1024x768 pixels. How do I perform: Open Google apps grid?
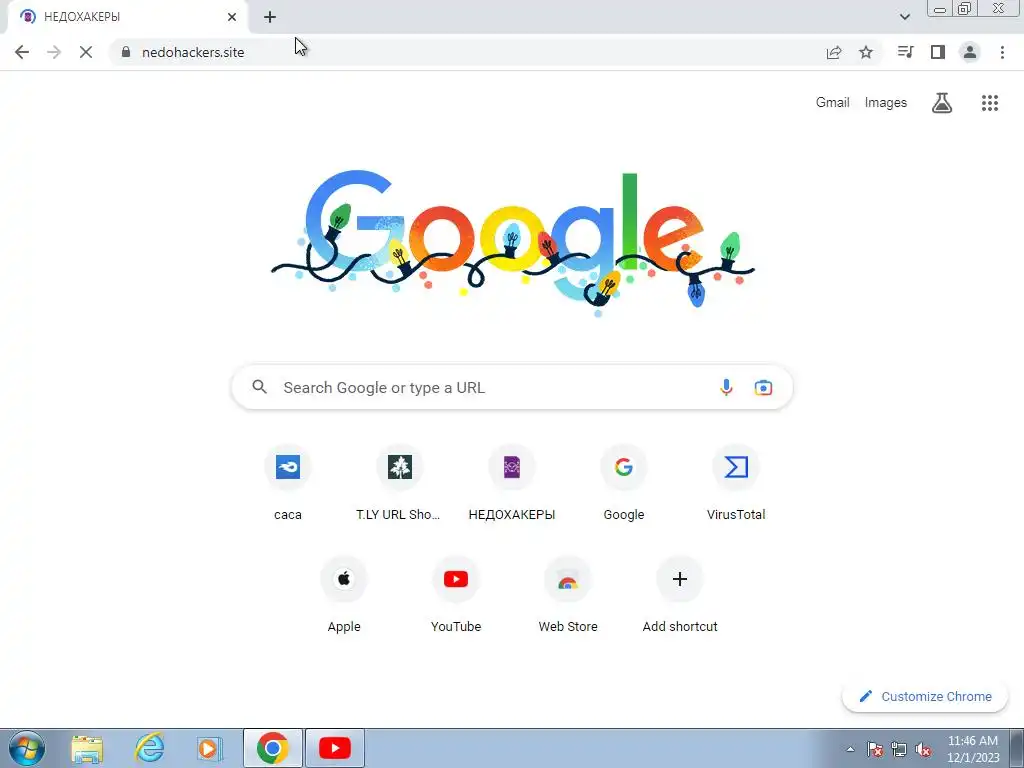pyautogui.click(x=990, y=103)
